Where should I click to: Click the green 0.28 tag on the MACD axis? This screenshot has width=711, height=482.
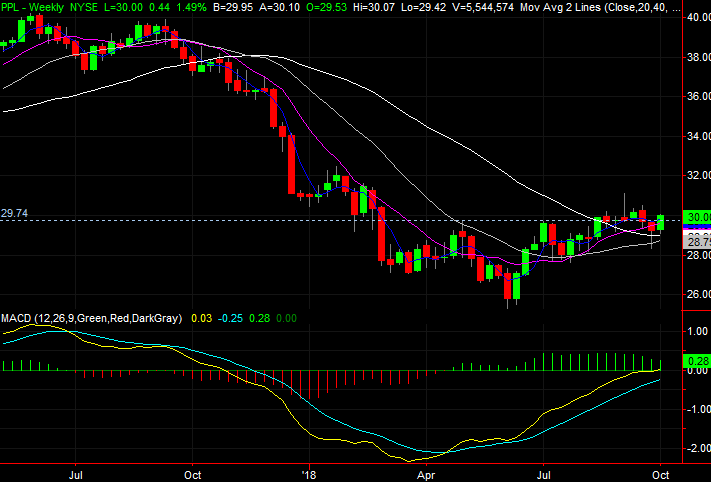click(x=697, y=361)
